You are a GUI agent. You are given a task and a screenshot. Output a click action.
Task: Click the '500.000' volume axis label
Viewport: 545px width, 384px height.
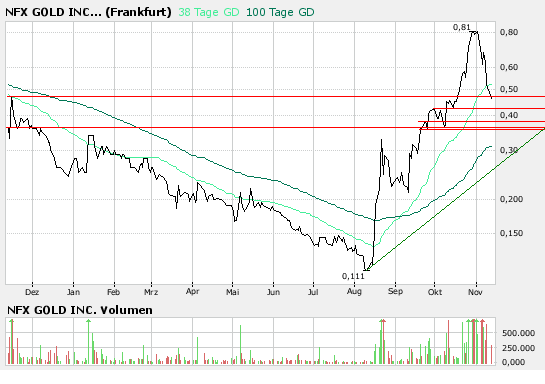pyautogui.click(x=518, y=333)
